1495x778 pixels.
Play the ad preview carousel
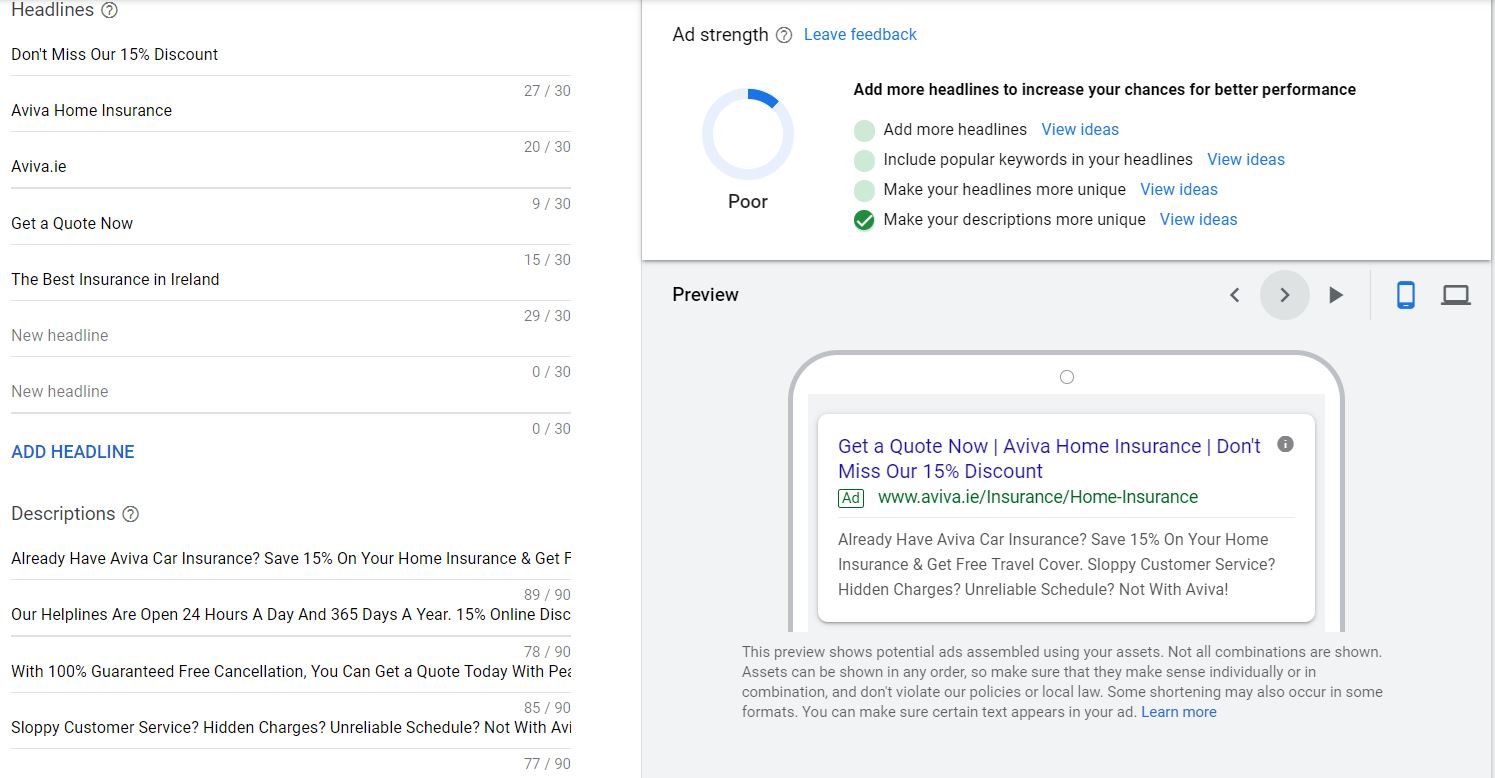coord(1337,294)
